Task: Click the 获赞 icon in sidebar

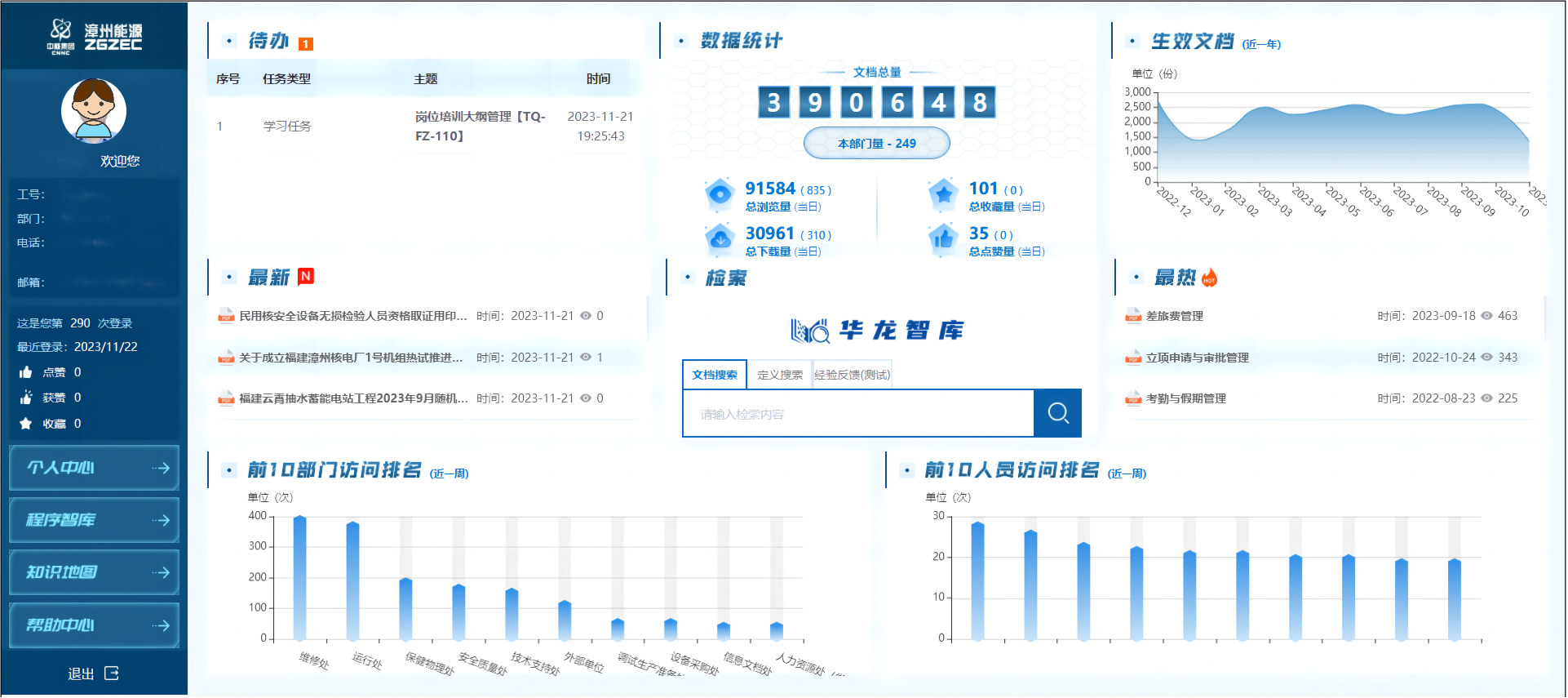Action: click(26, 398)
